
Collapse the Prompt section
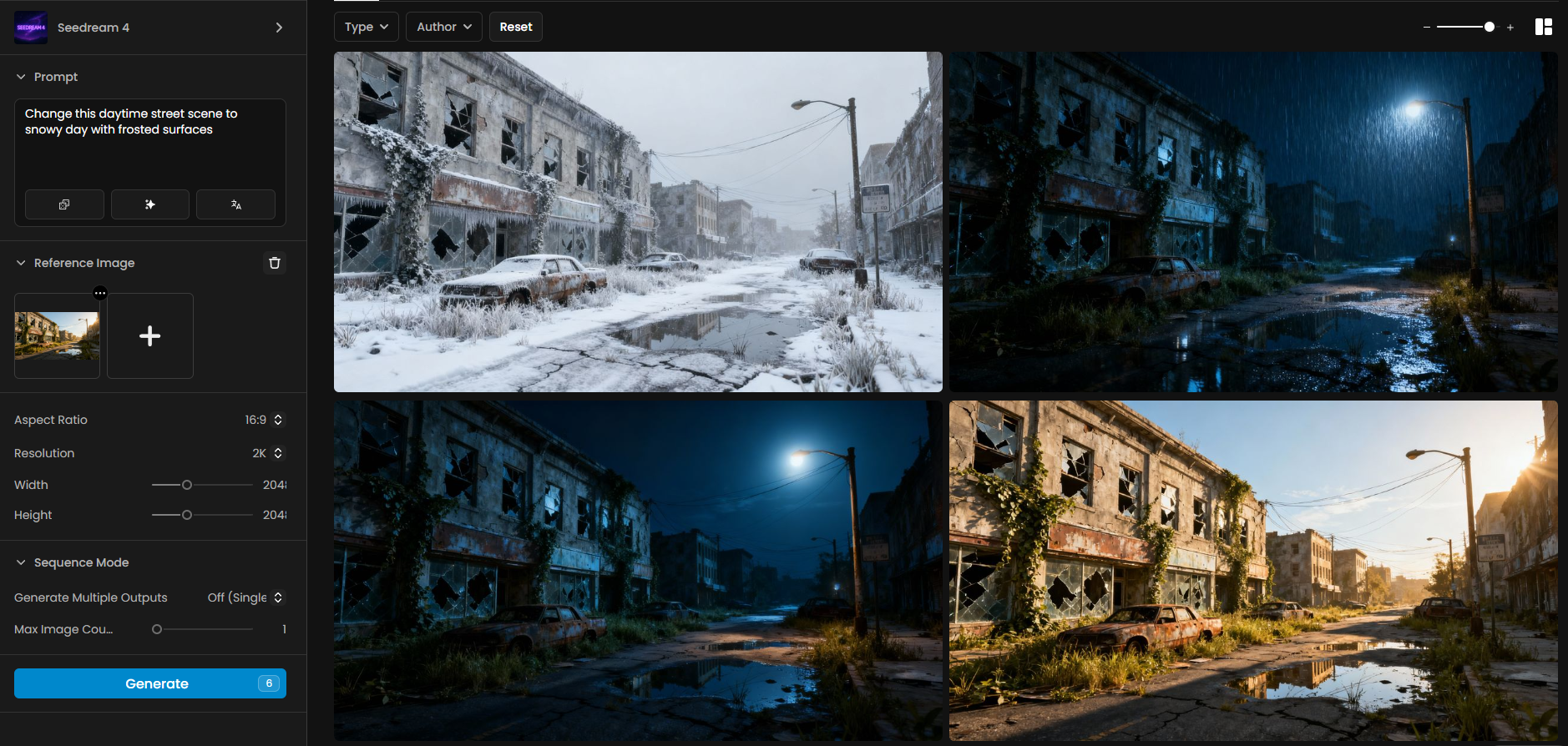point(21,77)
